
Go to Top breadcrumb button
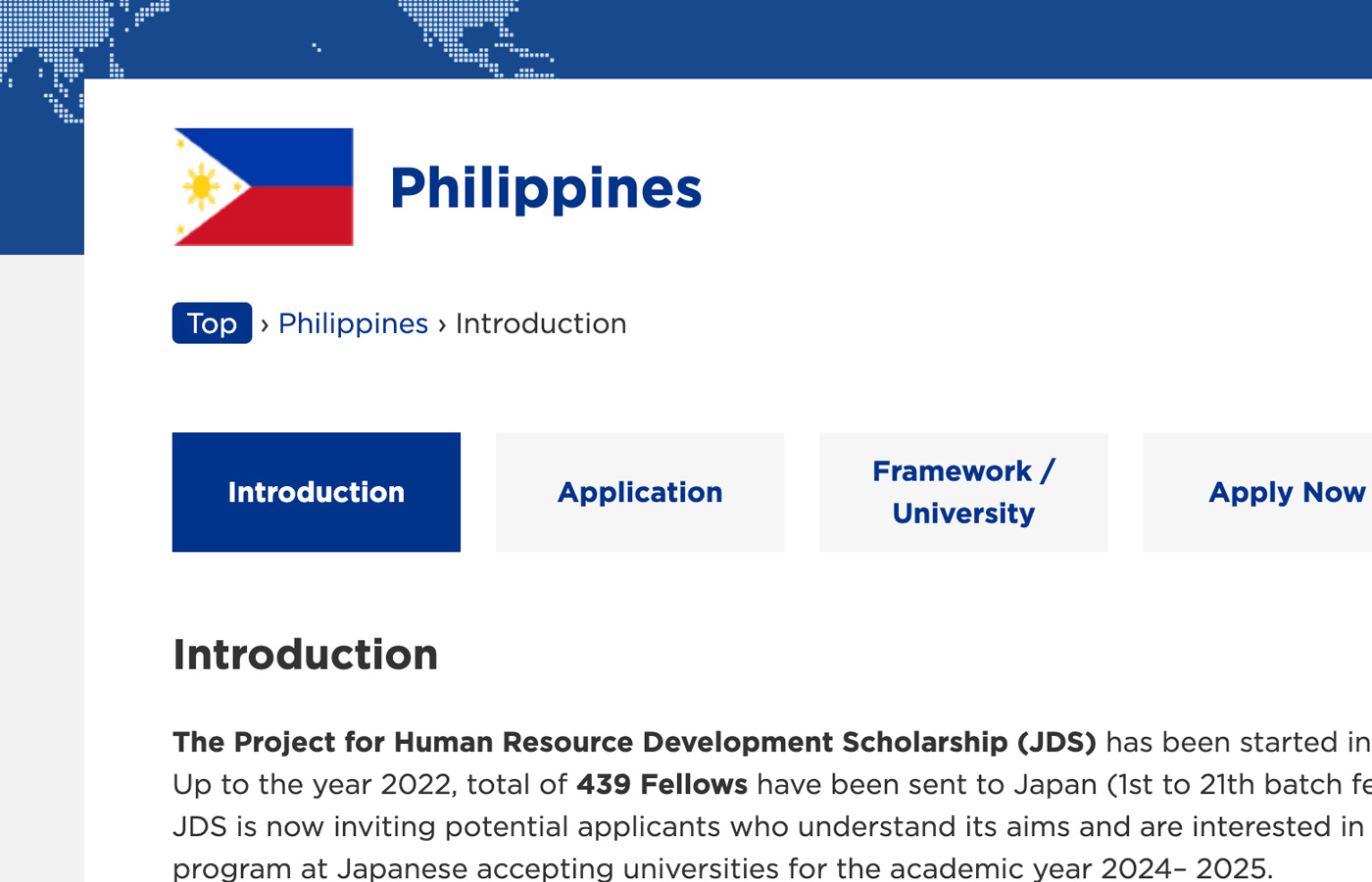212,323
